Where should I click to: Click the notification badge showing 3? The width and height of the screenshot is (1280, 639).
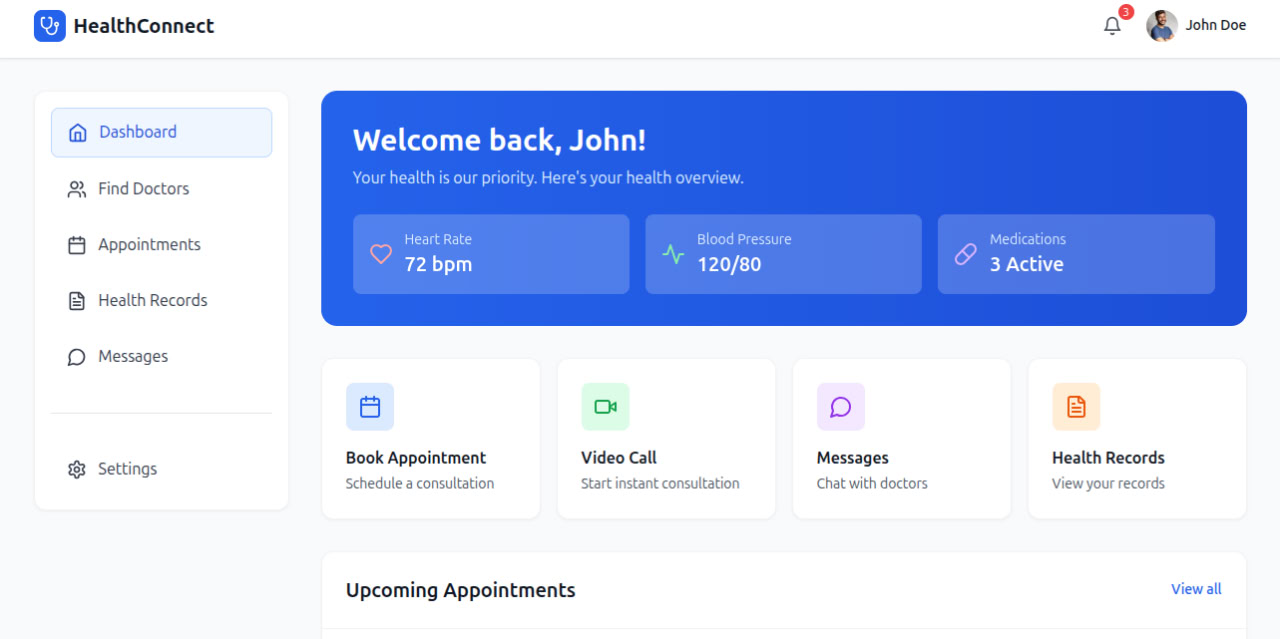point(1124,12)
